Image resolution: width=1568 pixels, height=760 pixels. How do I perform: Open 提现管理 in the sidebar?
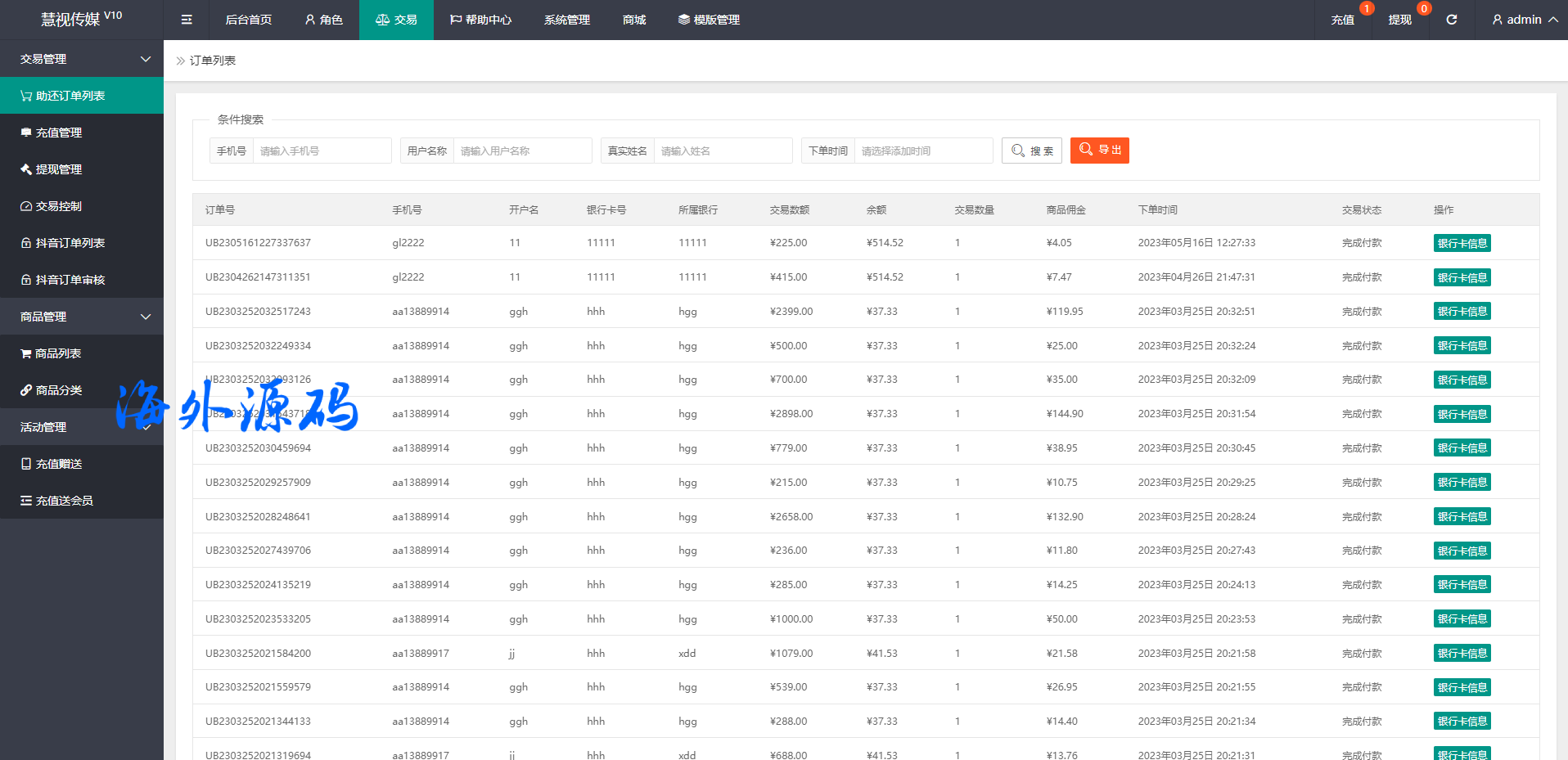point(58,169)
